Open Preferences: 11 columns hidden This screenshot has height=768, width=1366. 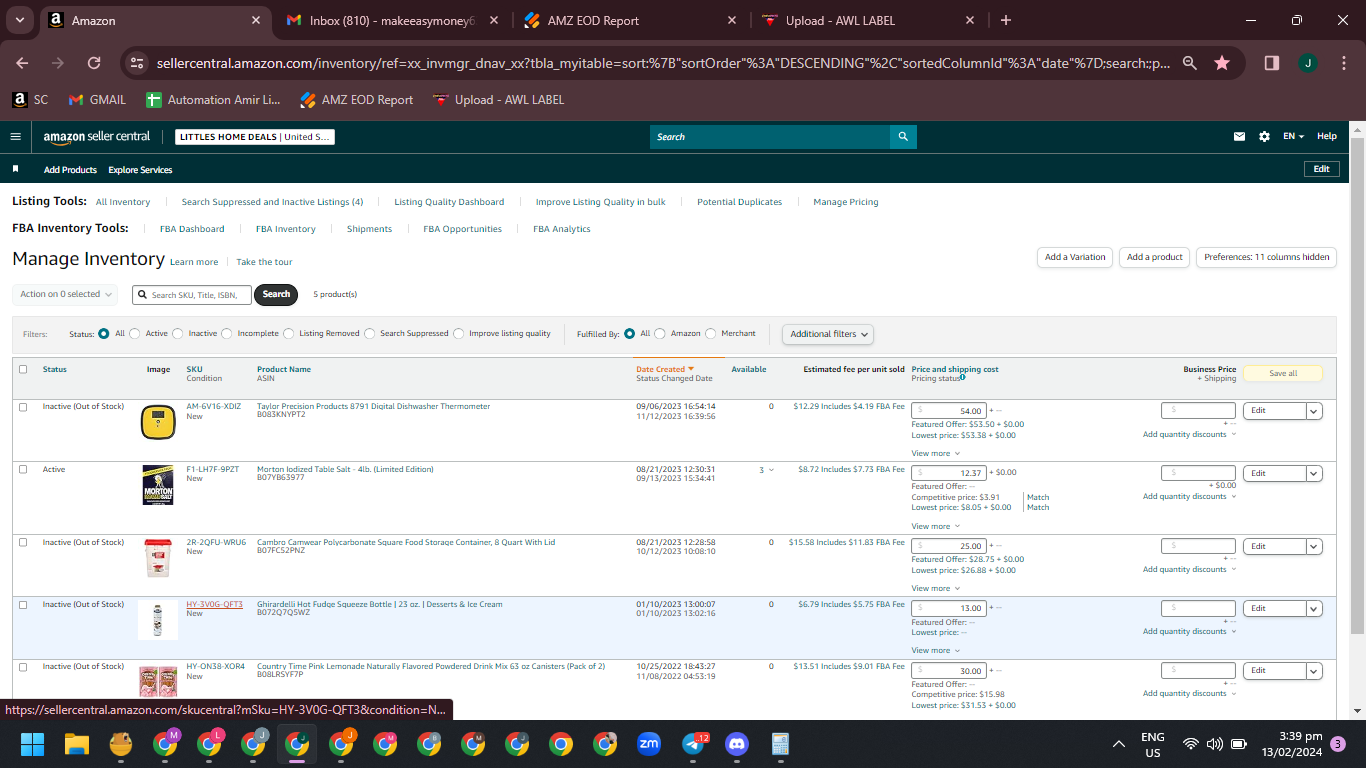click(1266, 257)
